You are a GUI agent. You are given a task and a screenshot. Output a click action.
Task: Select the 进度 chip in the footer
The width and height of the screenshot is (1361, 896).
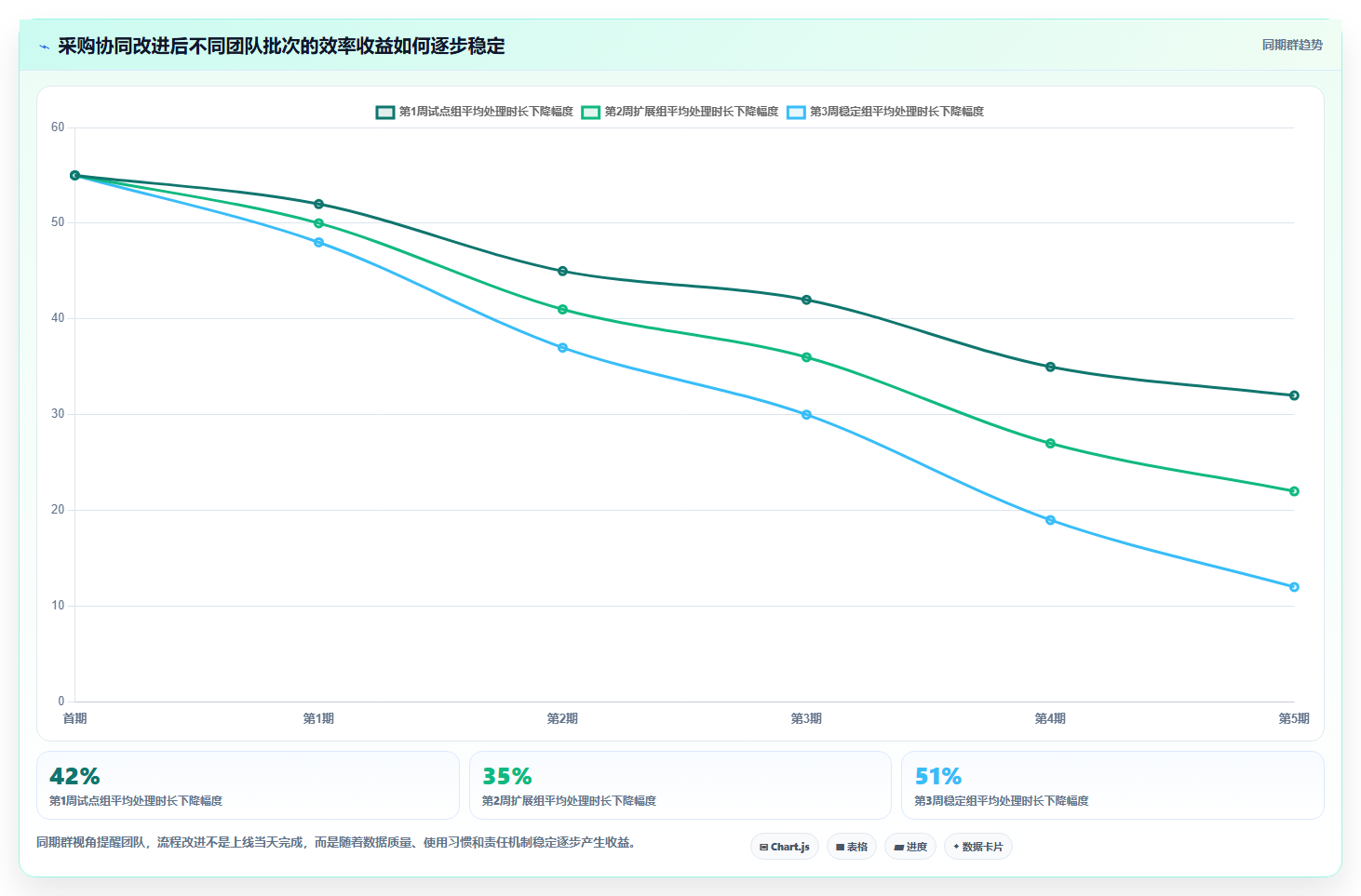(x=910, y=847)
